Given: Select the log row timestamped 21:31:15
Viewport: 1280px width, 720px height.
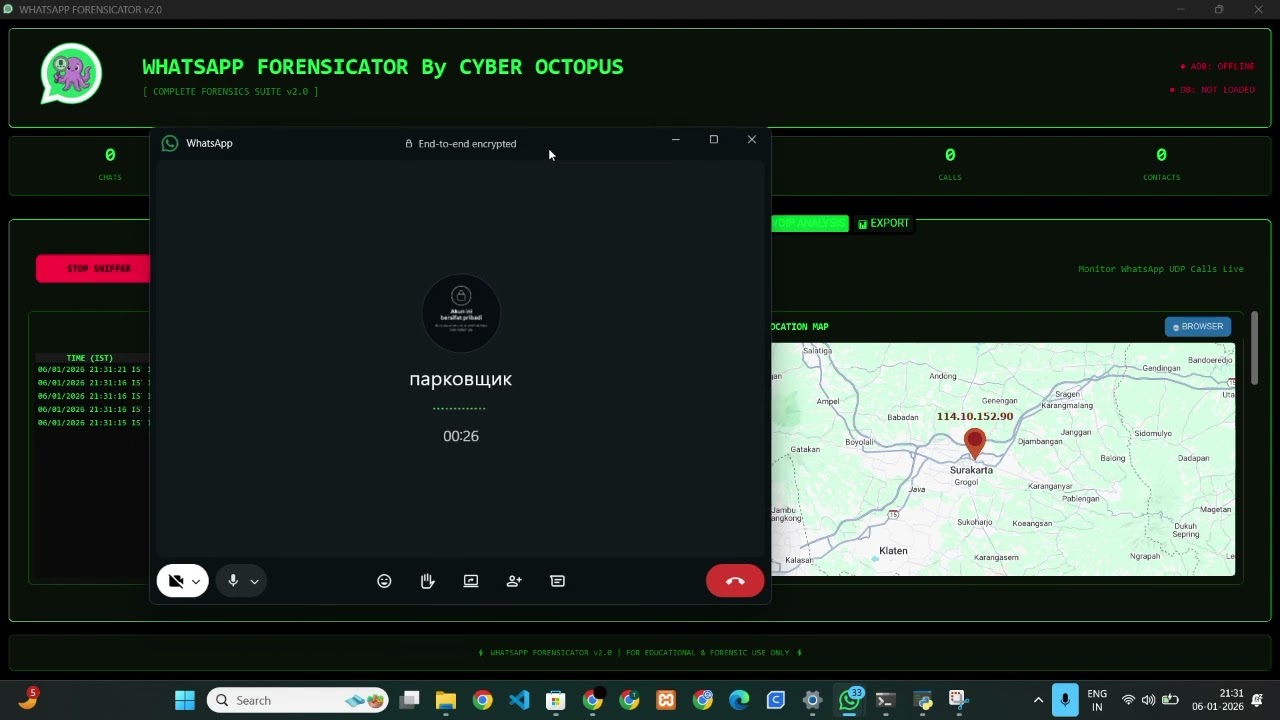Looking at the screenshot, I should click(x=93, y=423).
